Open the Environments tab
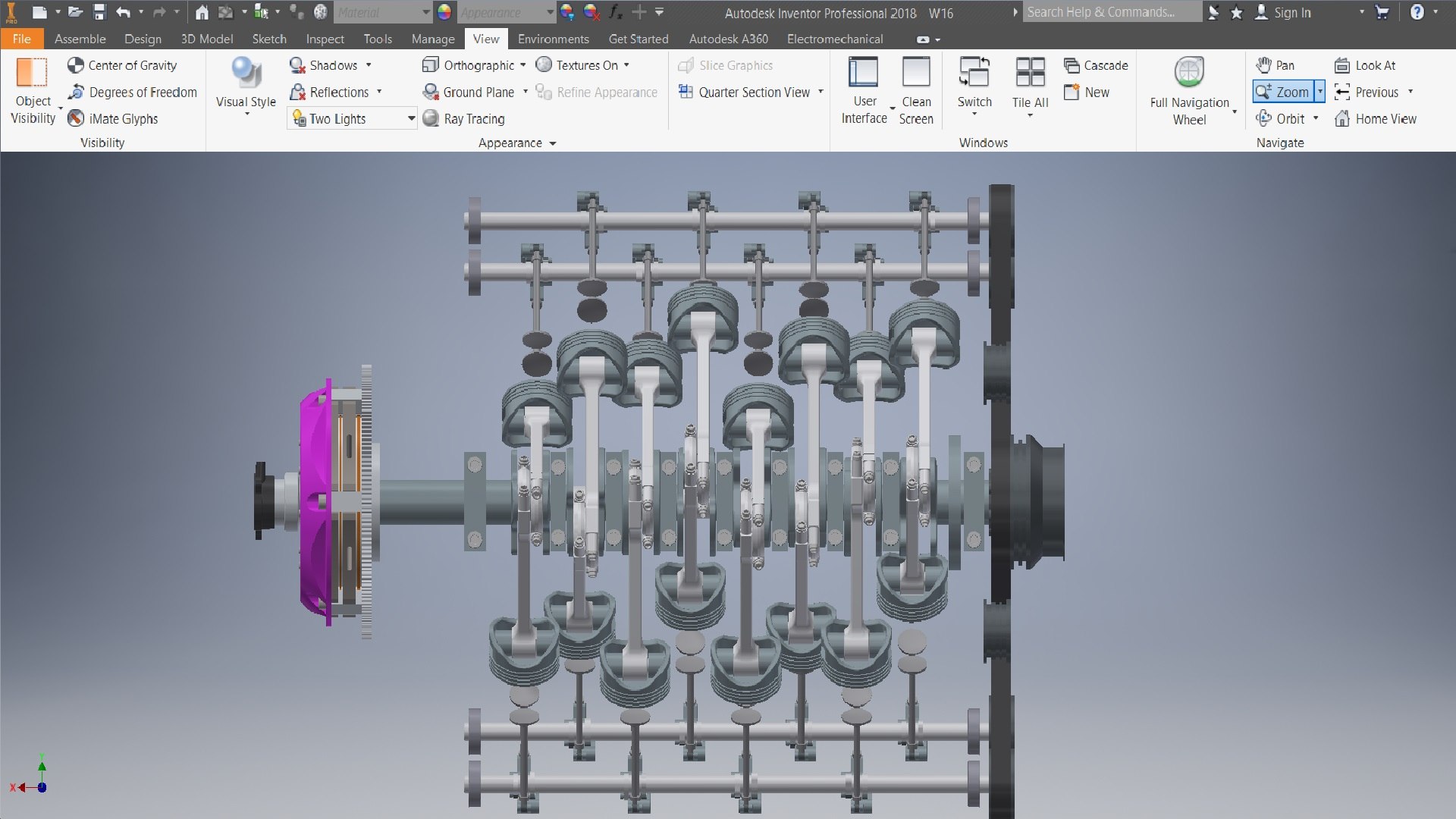Viewport: 1456px width, 819px height. tap(553, 39)
